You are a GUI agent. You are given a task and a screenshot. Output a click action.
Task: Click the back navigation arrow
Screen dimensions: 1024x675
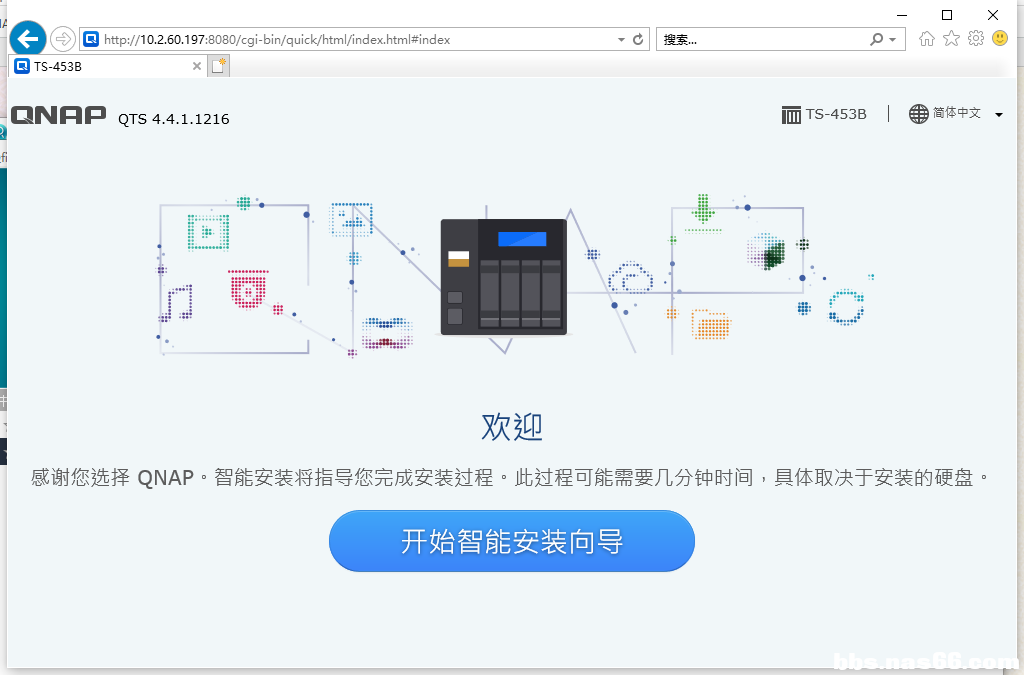[27, 38]
